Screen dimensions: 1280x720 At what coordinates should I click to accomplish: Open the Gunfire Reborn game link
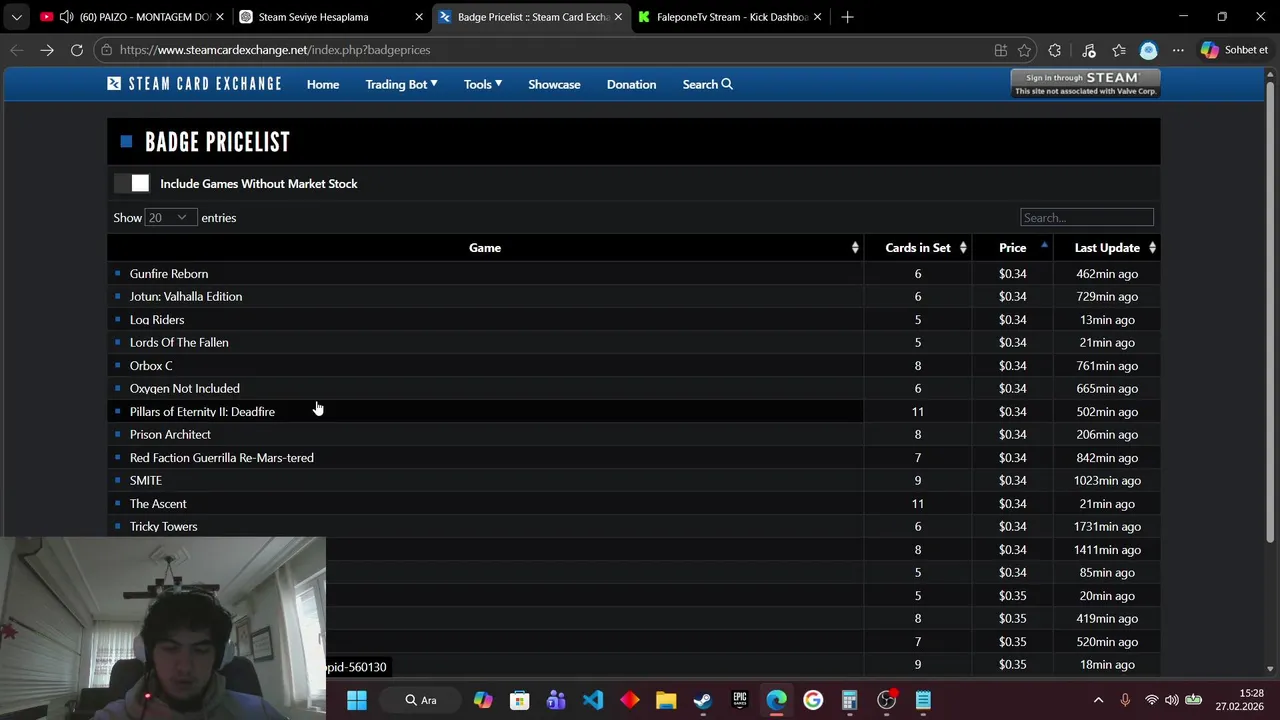(x=169, y=273)
